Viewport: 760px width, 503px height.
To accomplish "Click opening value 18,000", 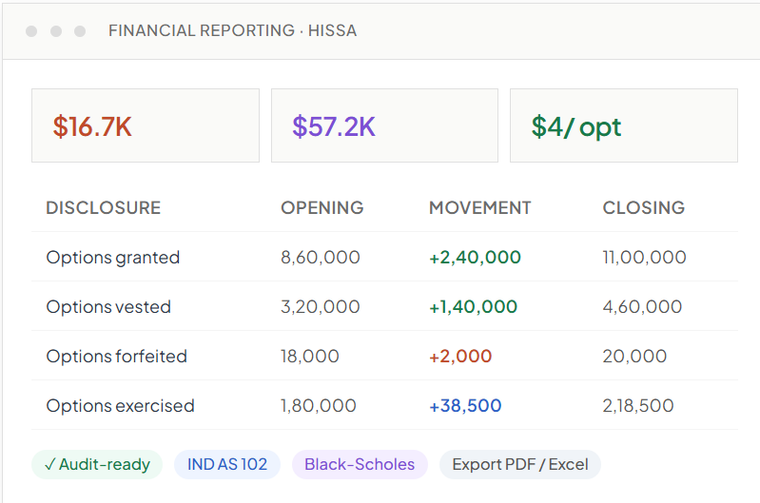I will tap(310, 356).
